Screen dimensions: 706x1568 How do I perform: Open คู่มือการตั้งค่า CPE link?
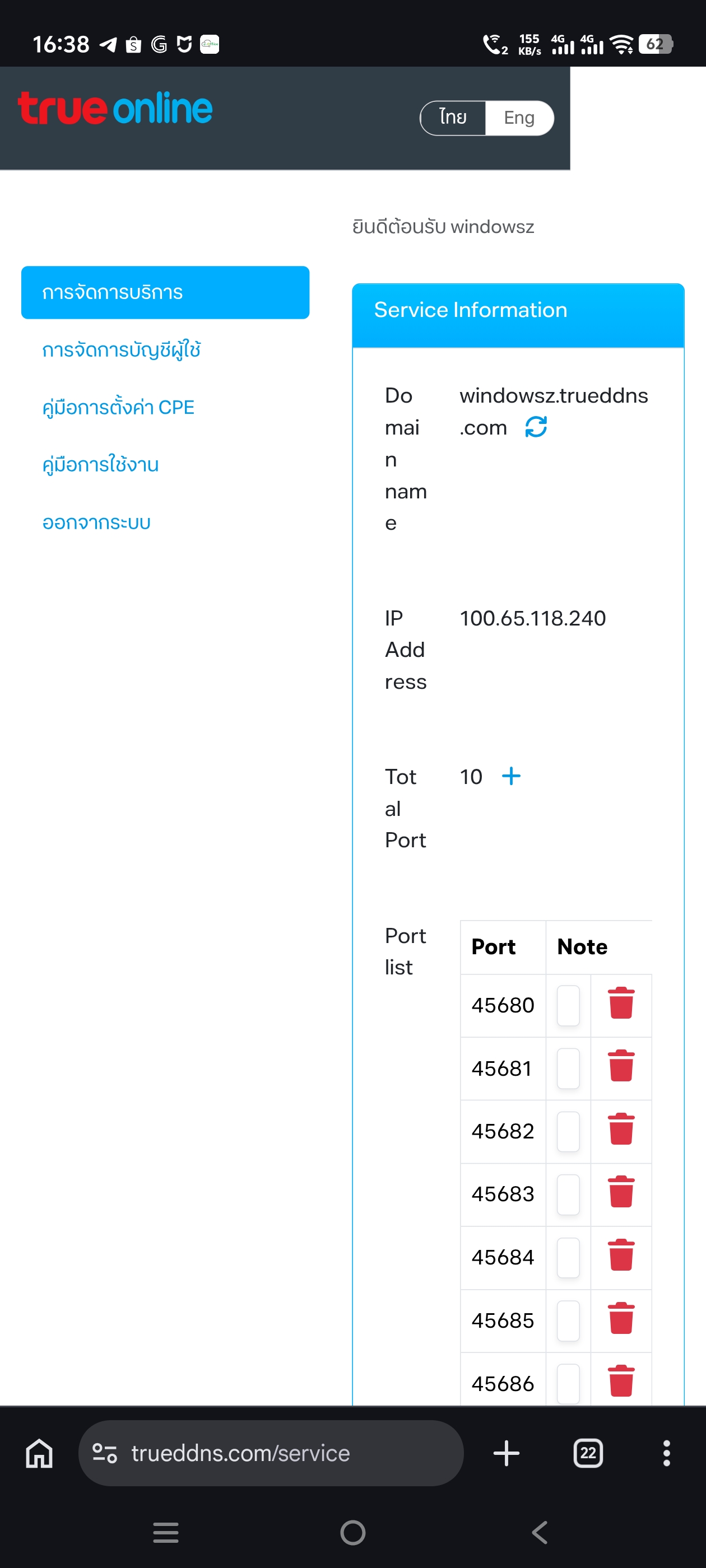[118, 407]
